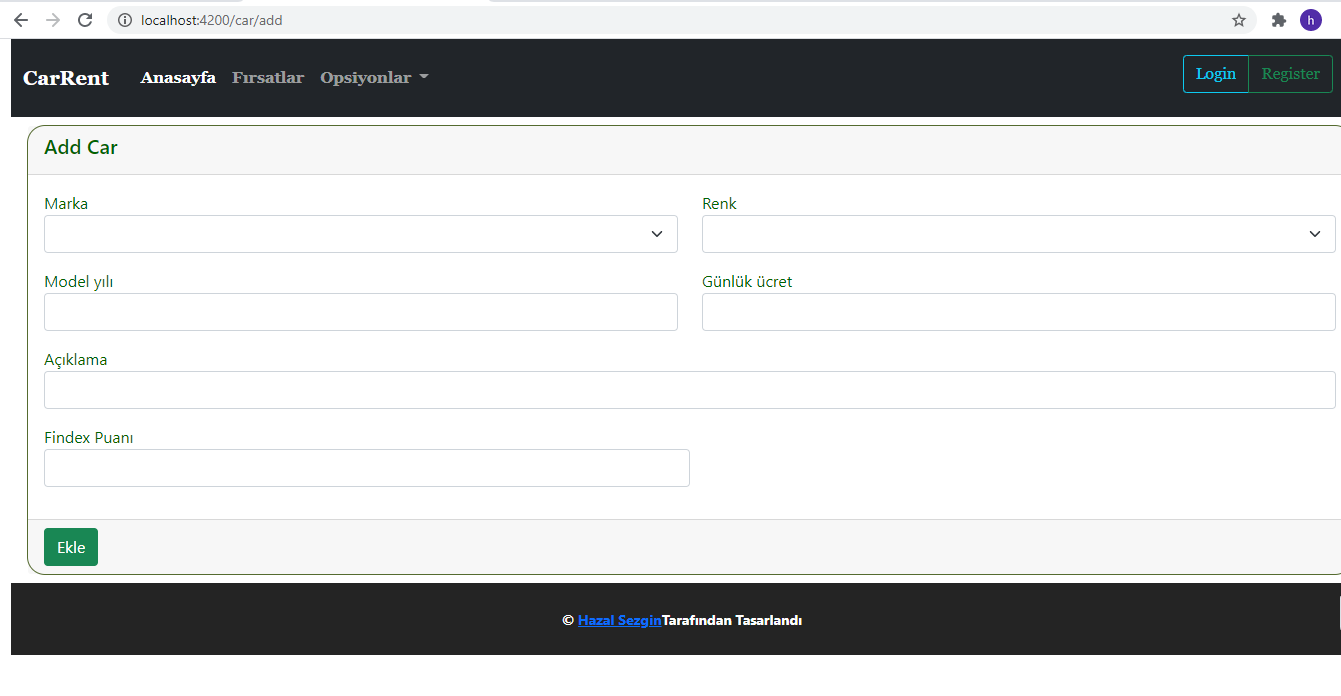The image size is (1341, 696).
Task: Click the Marka label
Action: 66,204
